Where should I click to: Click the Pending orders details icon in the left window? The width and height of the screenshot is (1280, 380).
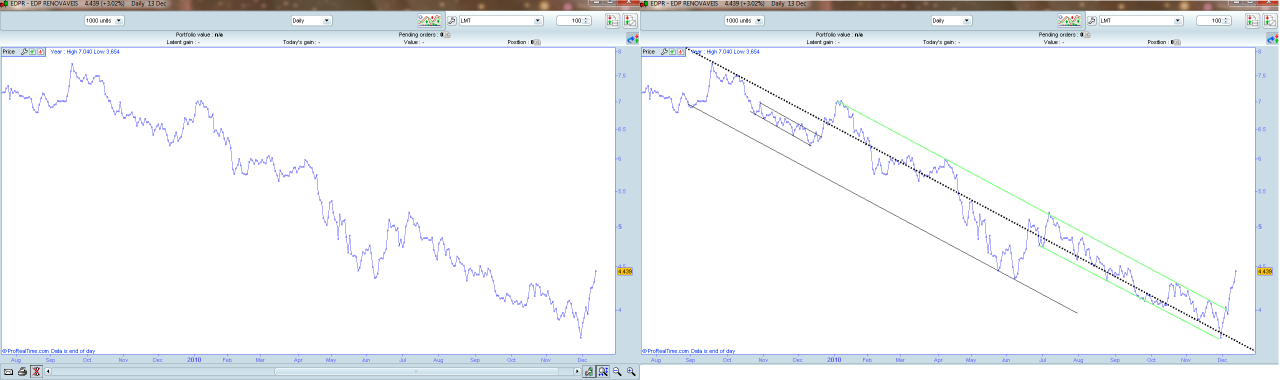click(447, 35)
